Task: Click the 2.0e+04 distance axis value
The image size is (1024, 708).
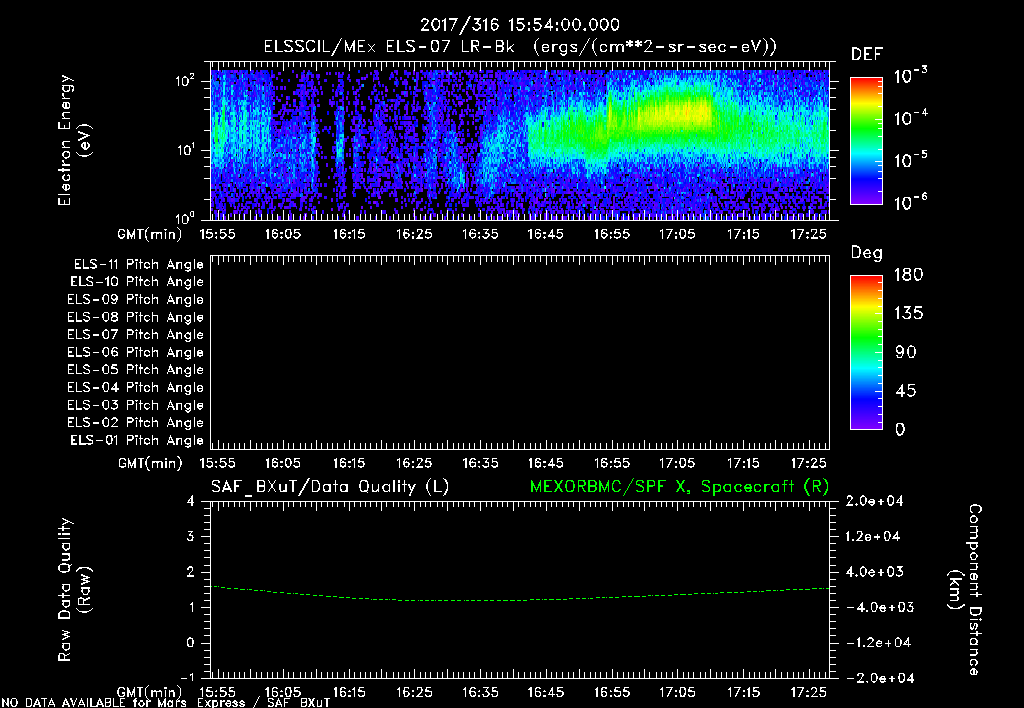Action: point(874,501)
